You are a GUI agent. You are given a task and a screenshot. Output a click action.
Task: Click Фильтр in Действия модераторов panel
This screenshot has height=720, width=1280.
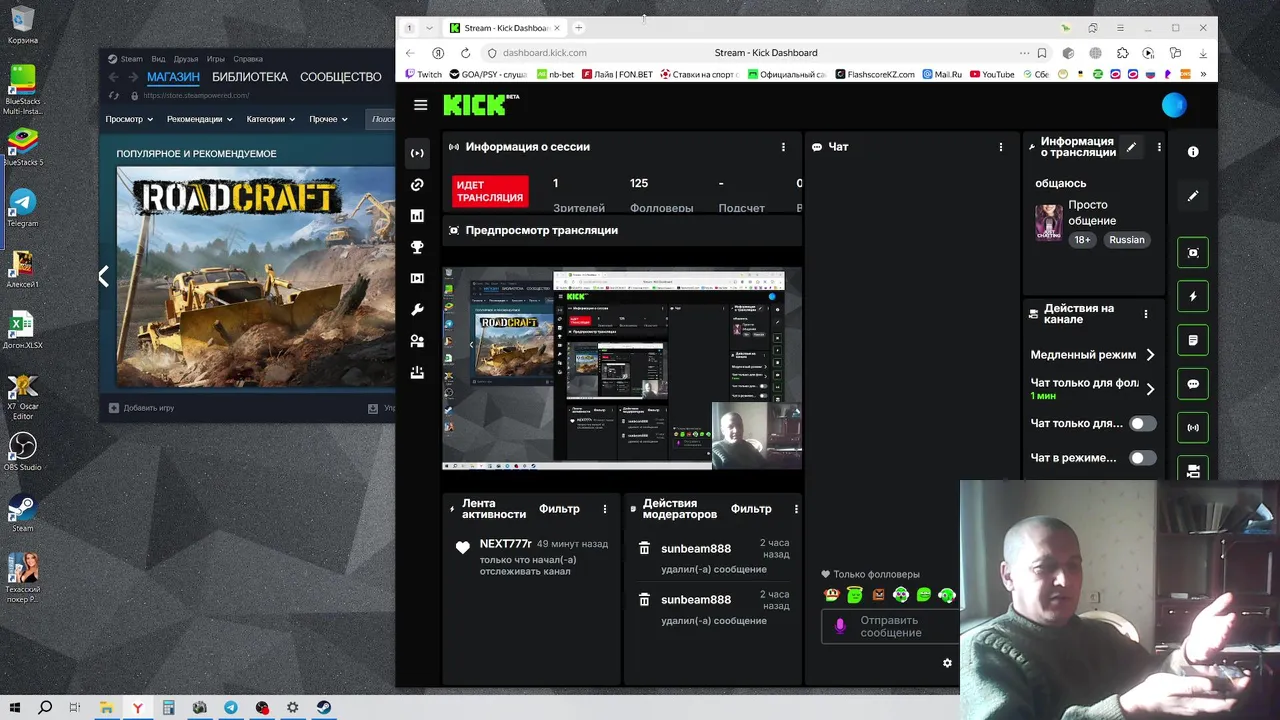(751, 509)
